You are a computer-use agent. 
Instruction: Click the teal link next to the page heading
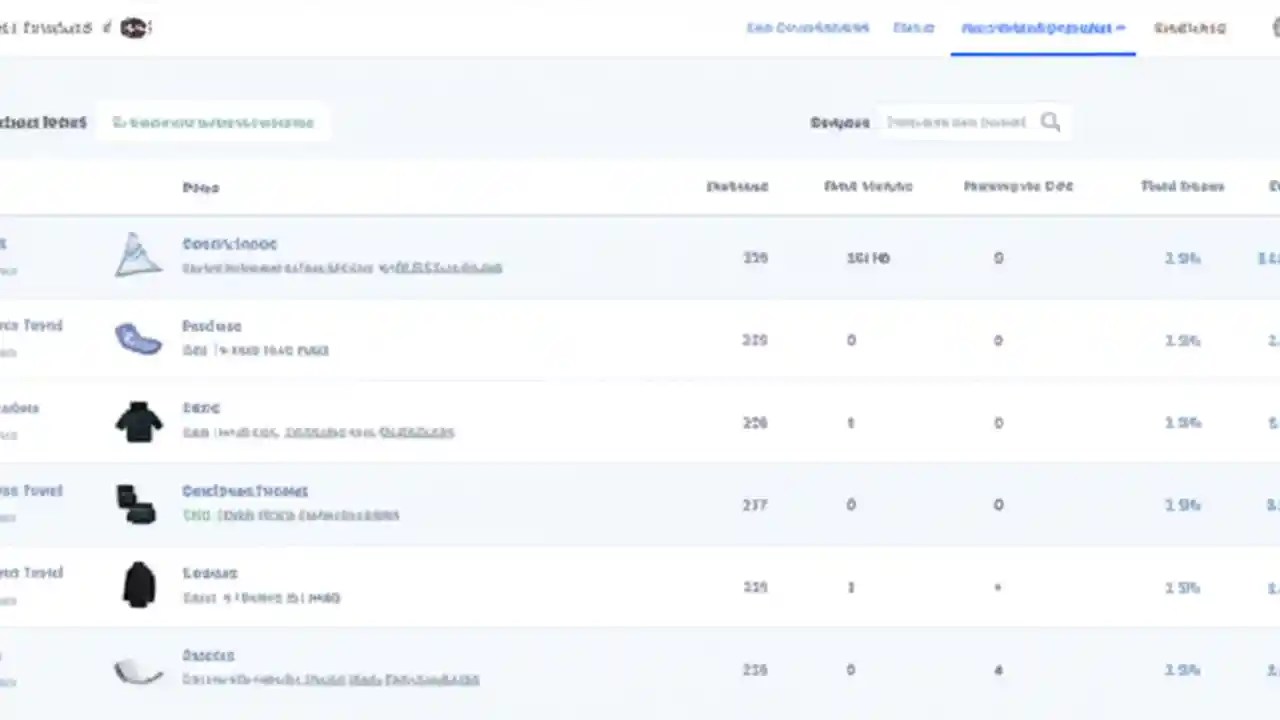(x=213, y=122)
